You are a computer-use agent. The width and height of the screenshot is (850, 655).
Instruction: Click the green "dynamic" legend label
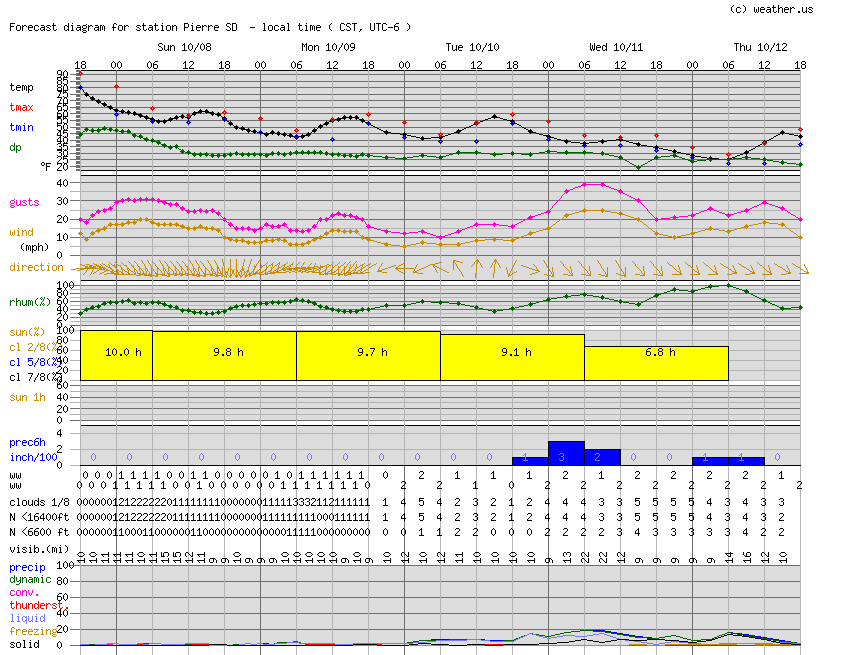click(30, 580)
